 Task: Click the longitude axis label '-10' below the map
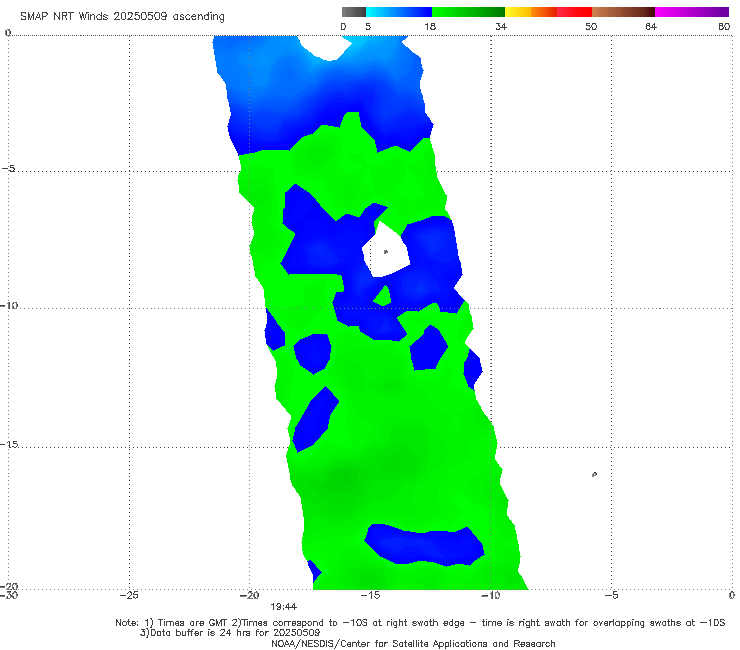tap(491, 595)
